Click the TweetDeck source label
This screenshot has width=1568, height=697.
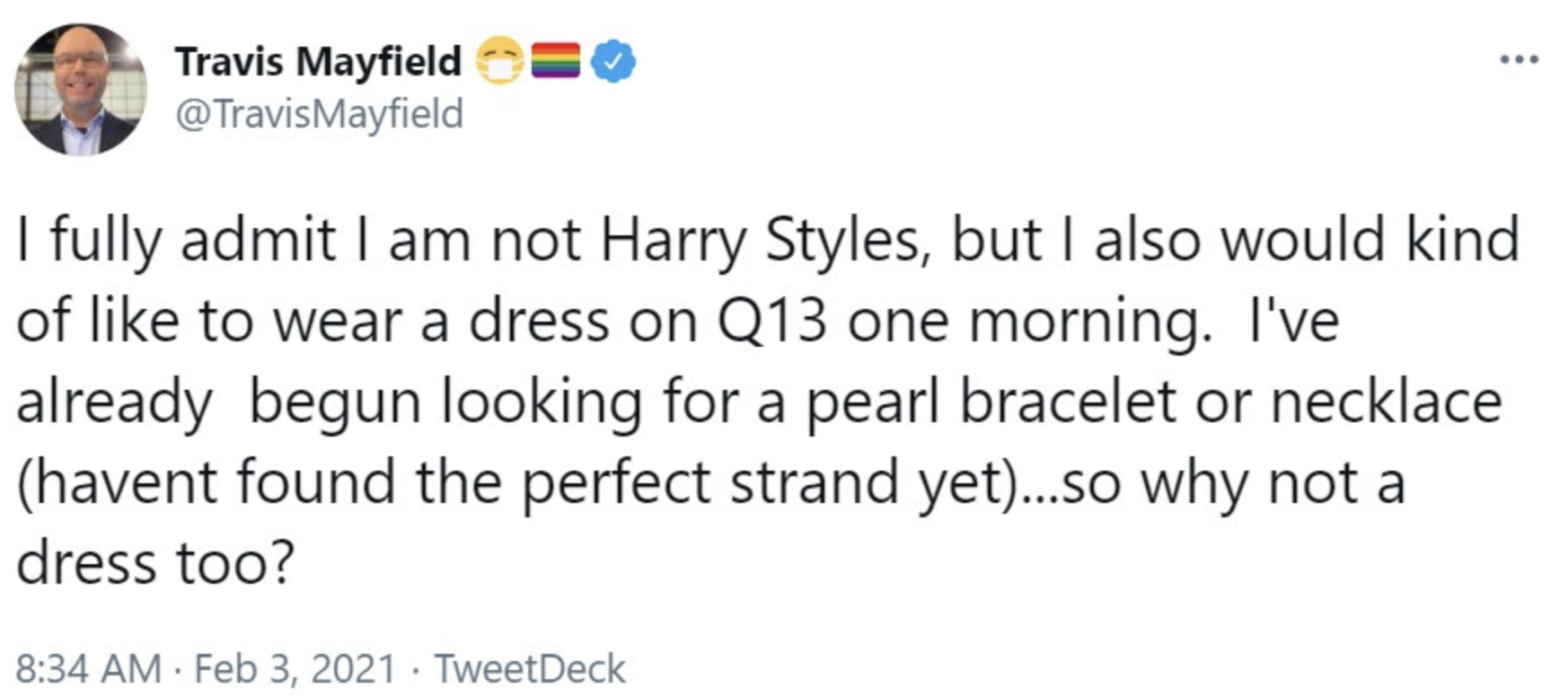(529, 669)
